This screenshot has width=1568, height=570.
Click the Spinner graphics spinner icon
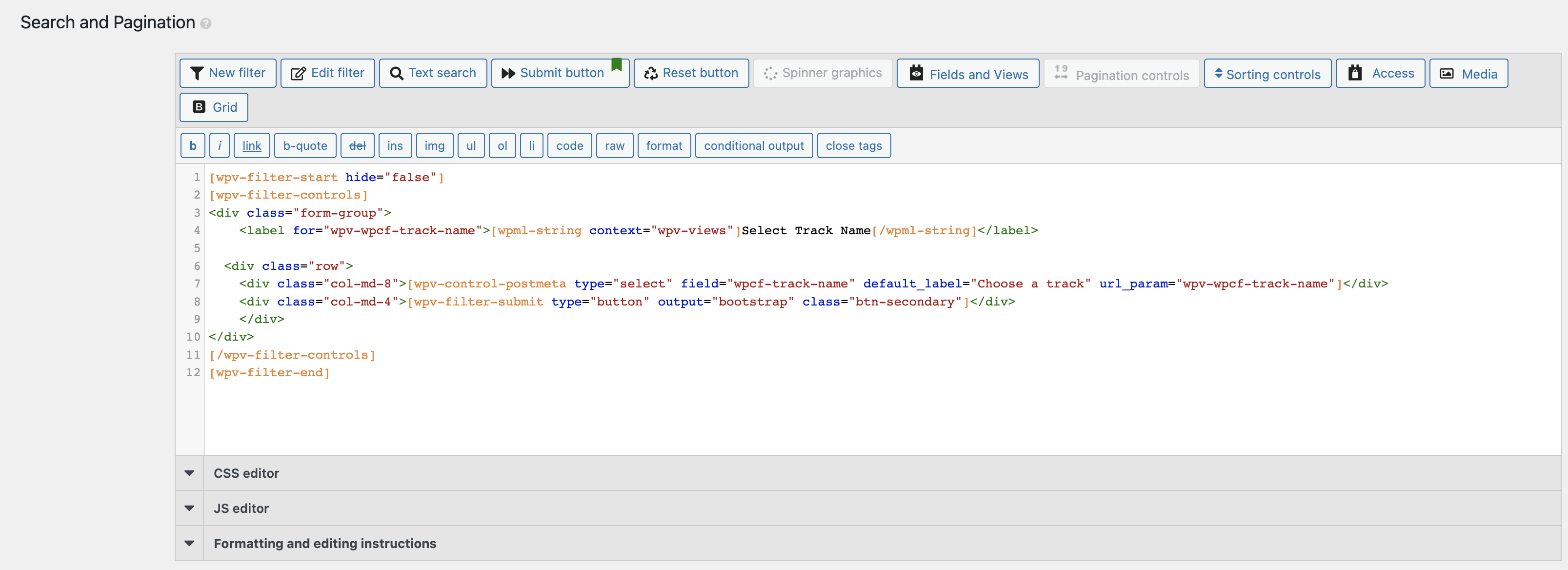(x=771, y=74)
